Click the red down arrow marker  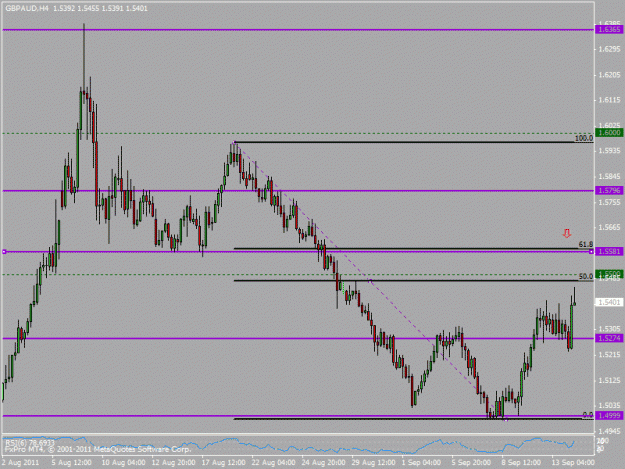pos(567,234)
